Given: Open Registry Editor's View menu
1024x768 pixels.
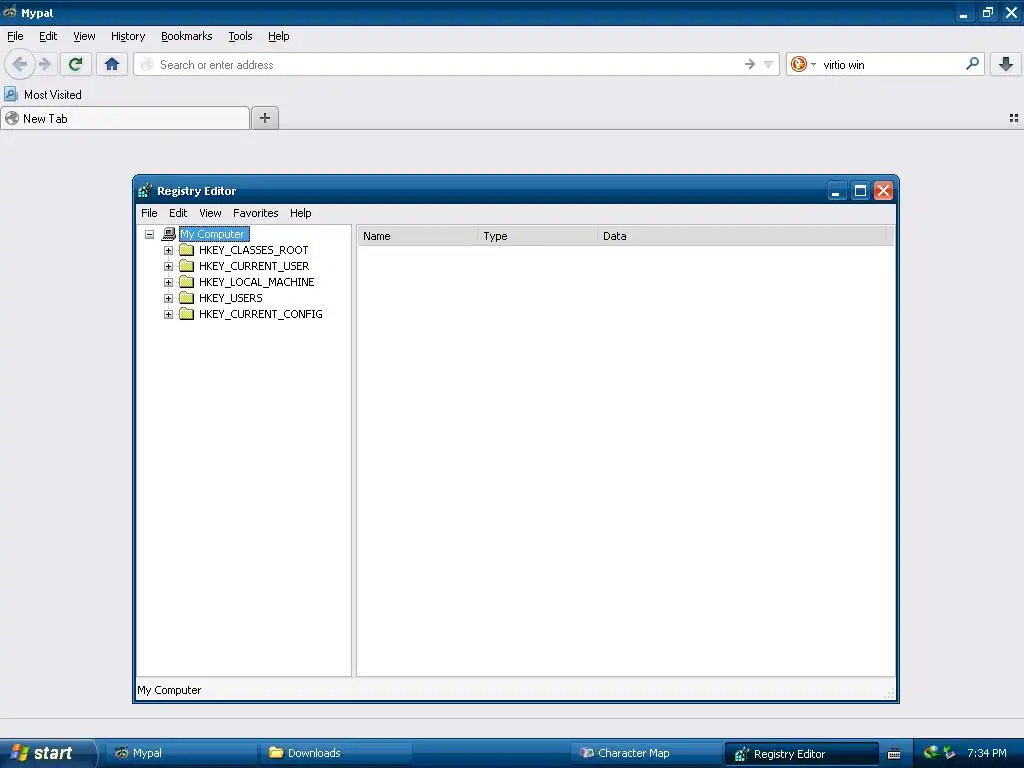Looking at the screenshot, I should [210, 213].
